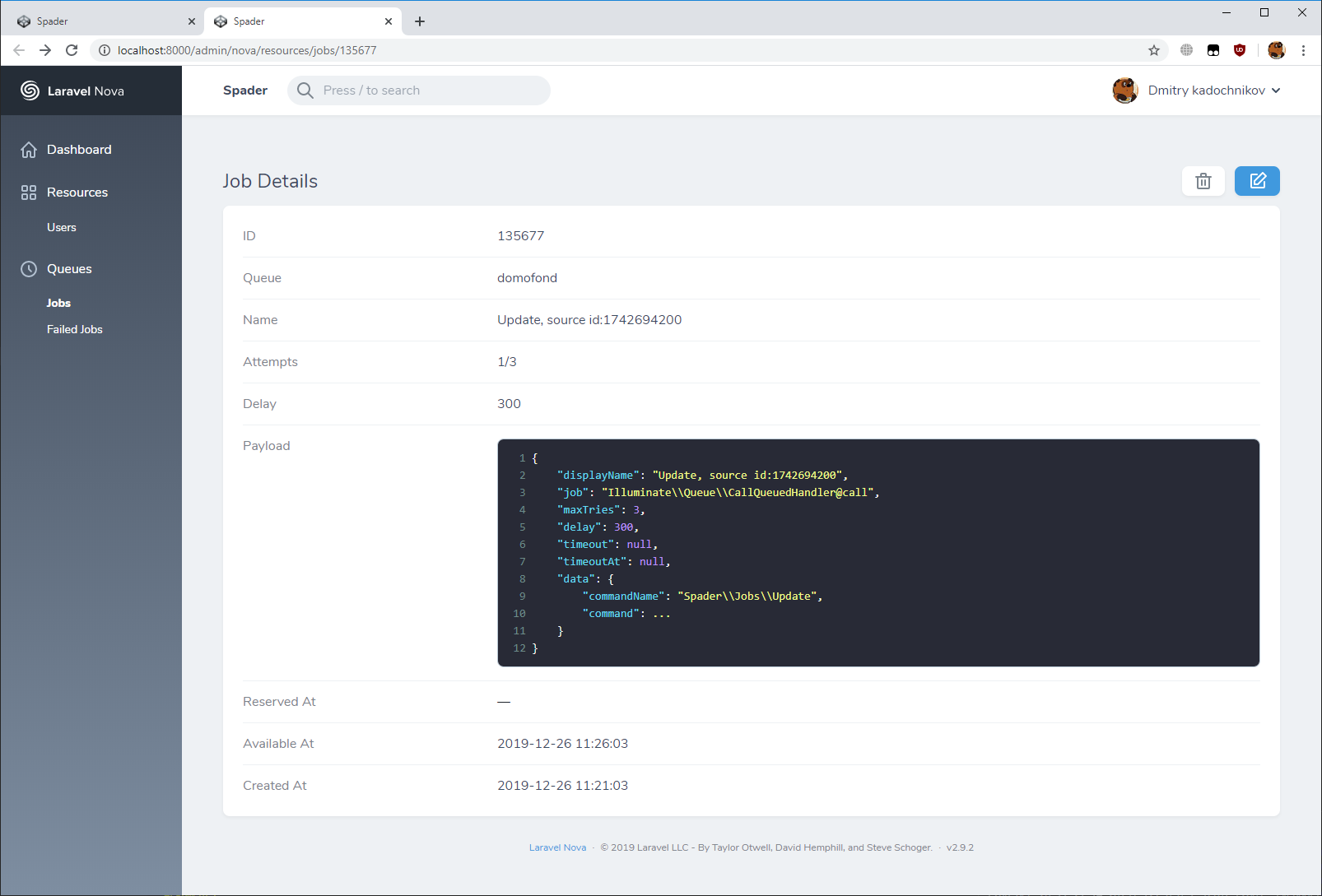Viewport: 1322px width, 896px height.
Task: Open browser three-dot menu
Action: coord(1303,50)
